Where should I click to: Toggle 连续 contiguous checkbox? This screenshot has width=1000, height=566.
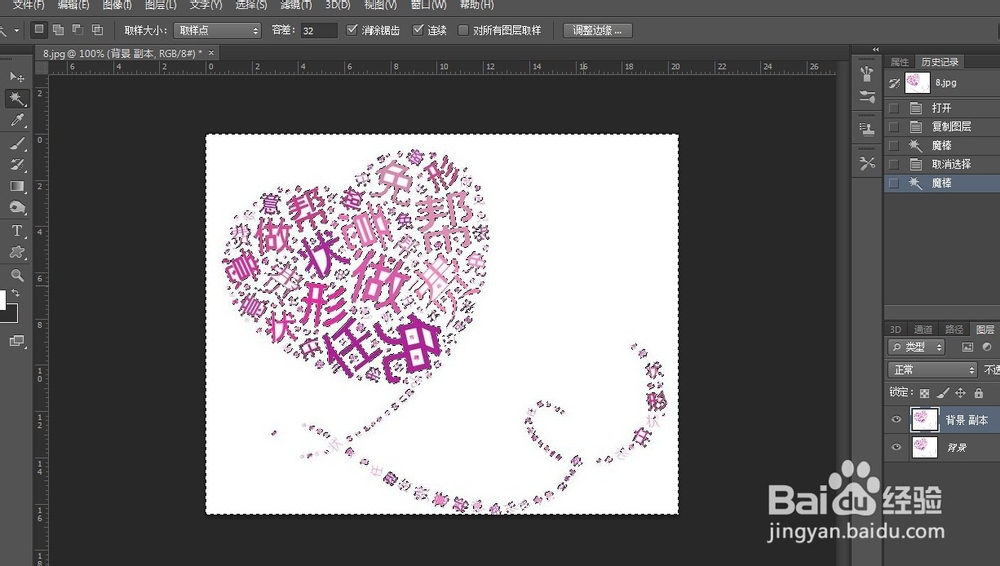click(418, 29)
